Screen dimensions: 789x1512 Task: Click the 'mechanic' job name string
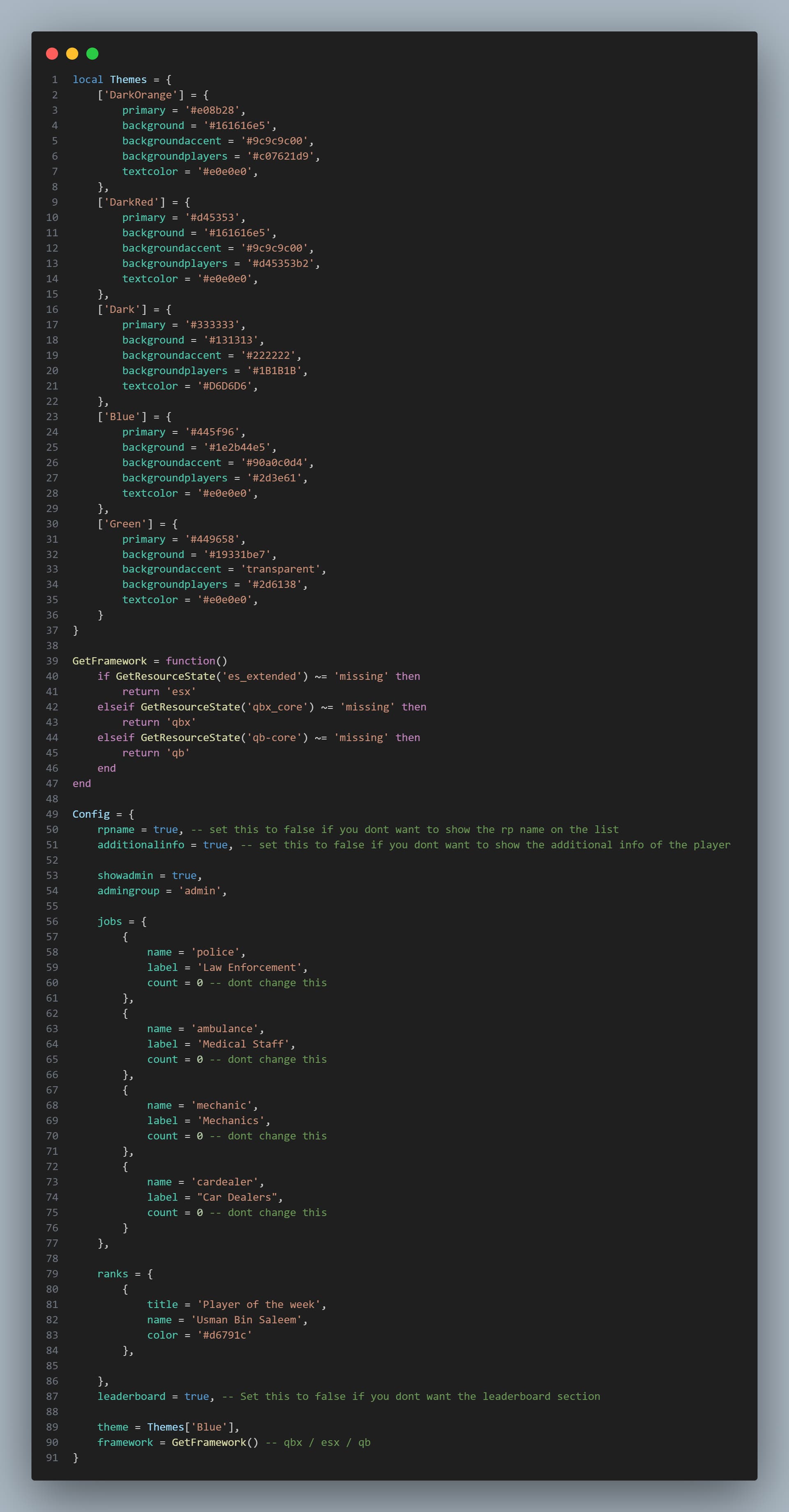[x=221, y=1105]
